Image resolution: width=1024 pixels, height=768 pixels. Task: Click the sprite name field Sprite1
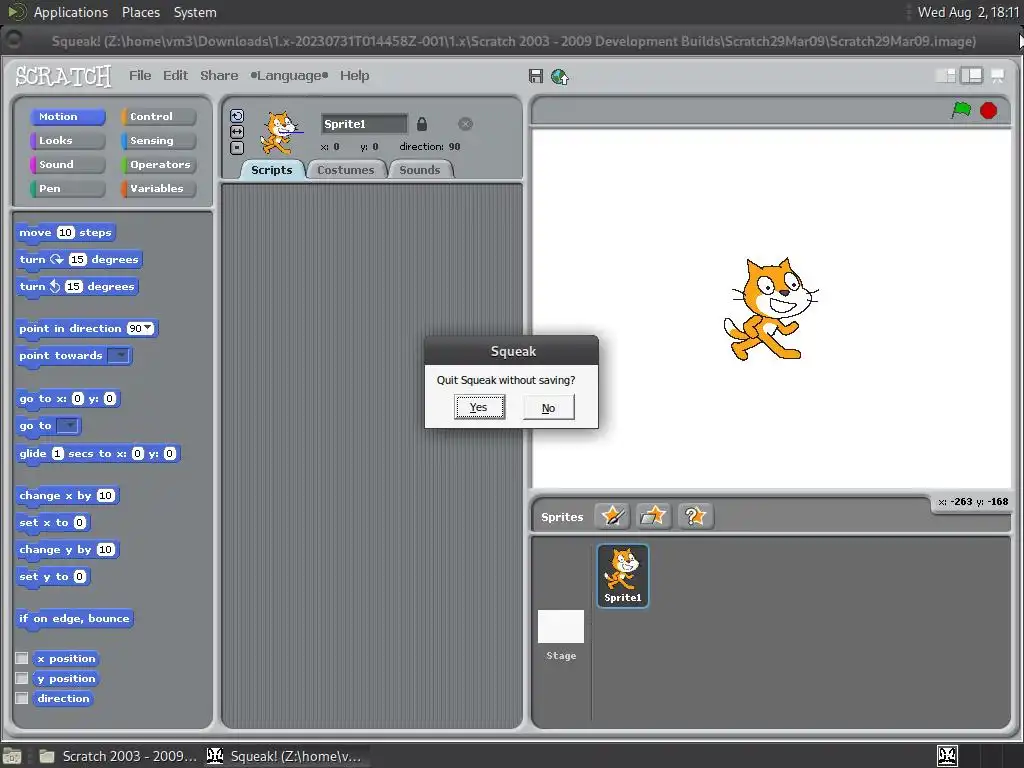pyautogui.click(x=364, y=124)
